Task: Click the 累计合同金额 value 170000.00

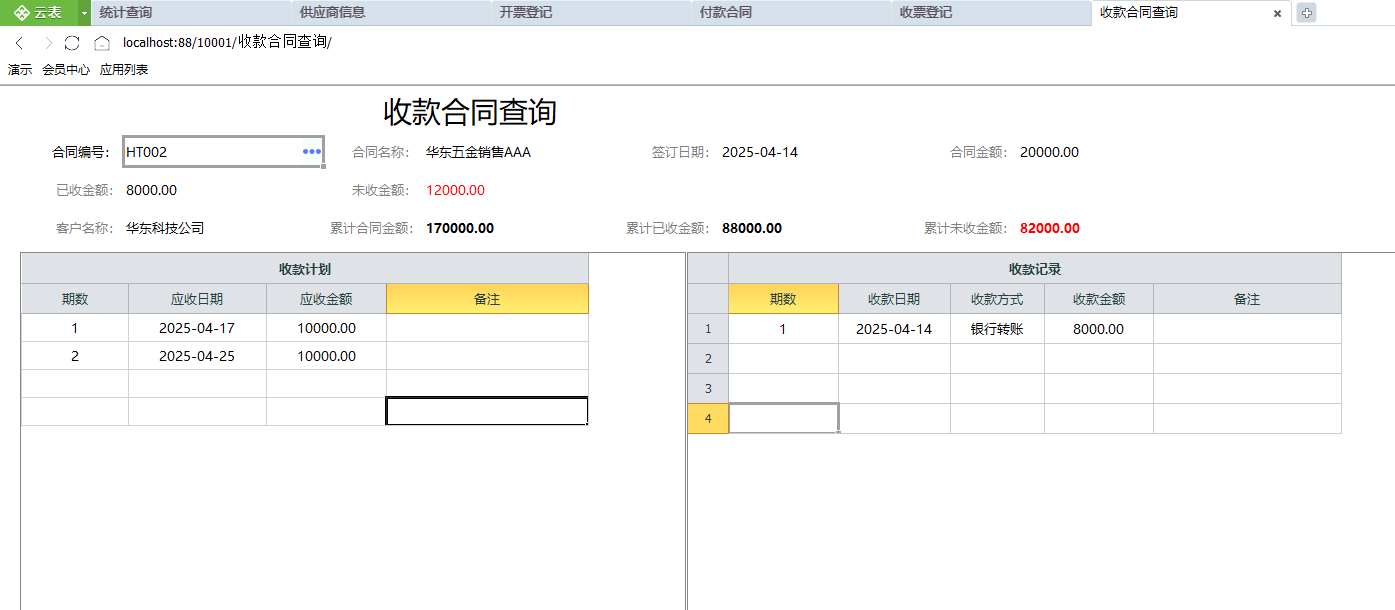Action: (x=460, y=228)
